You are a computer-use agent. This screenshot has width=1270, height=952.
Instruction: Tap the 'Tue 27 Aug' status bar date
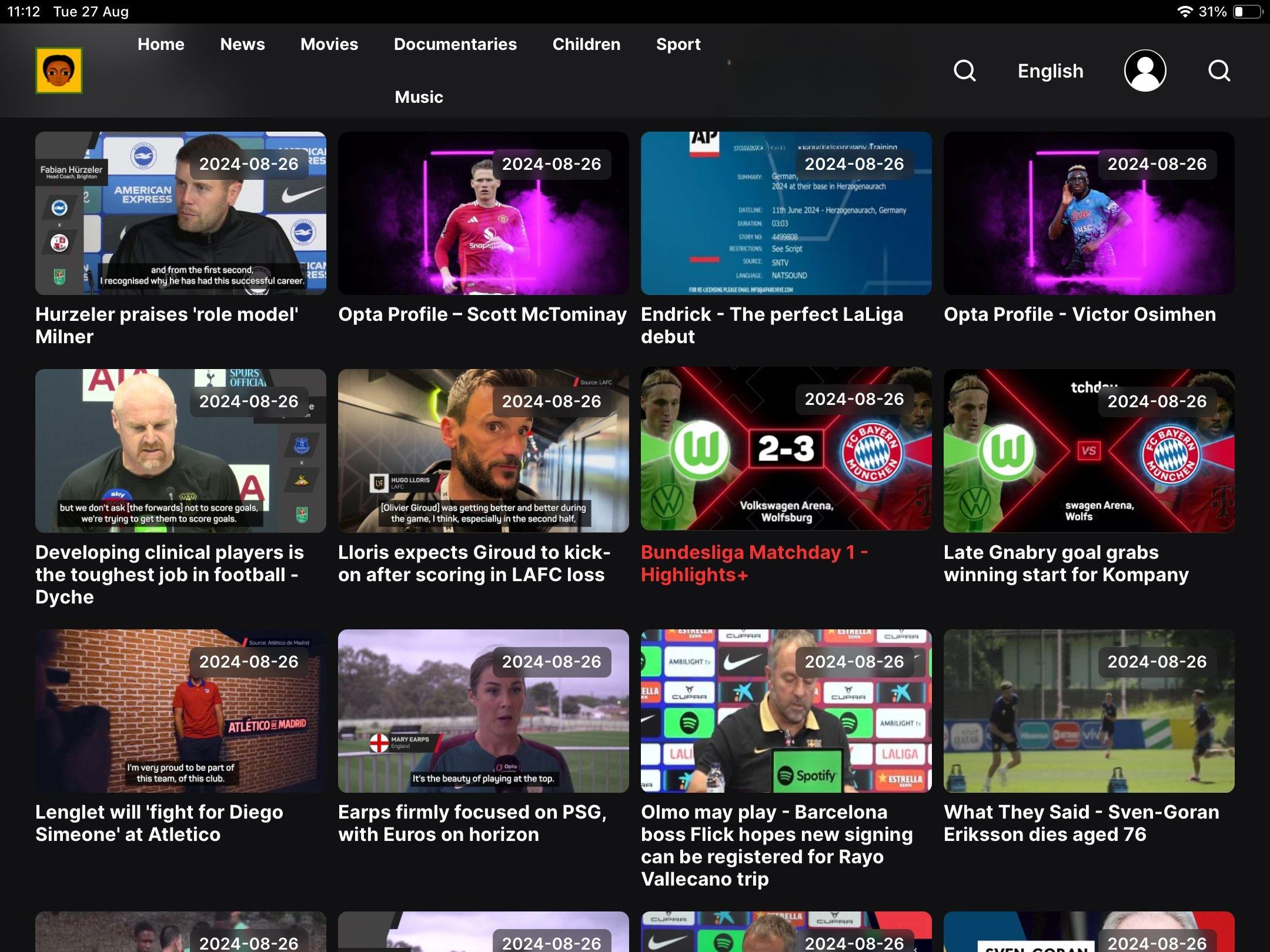91,12
